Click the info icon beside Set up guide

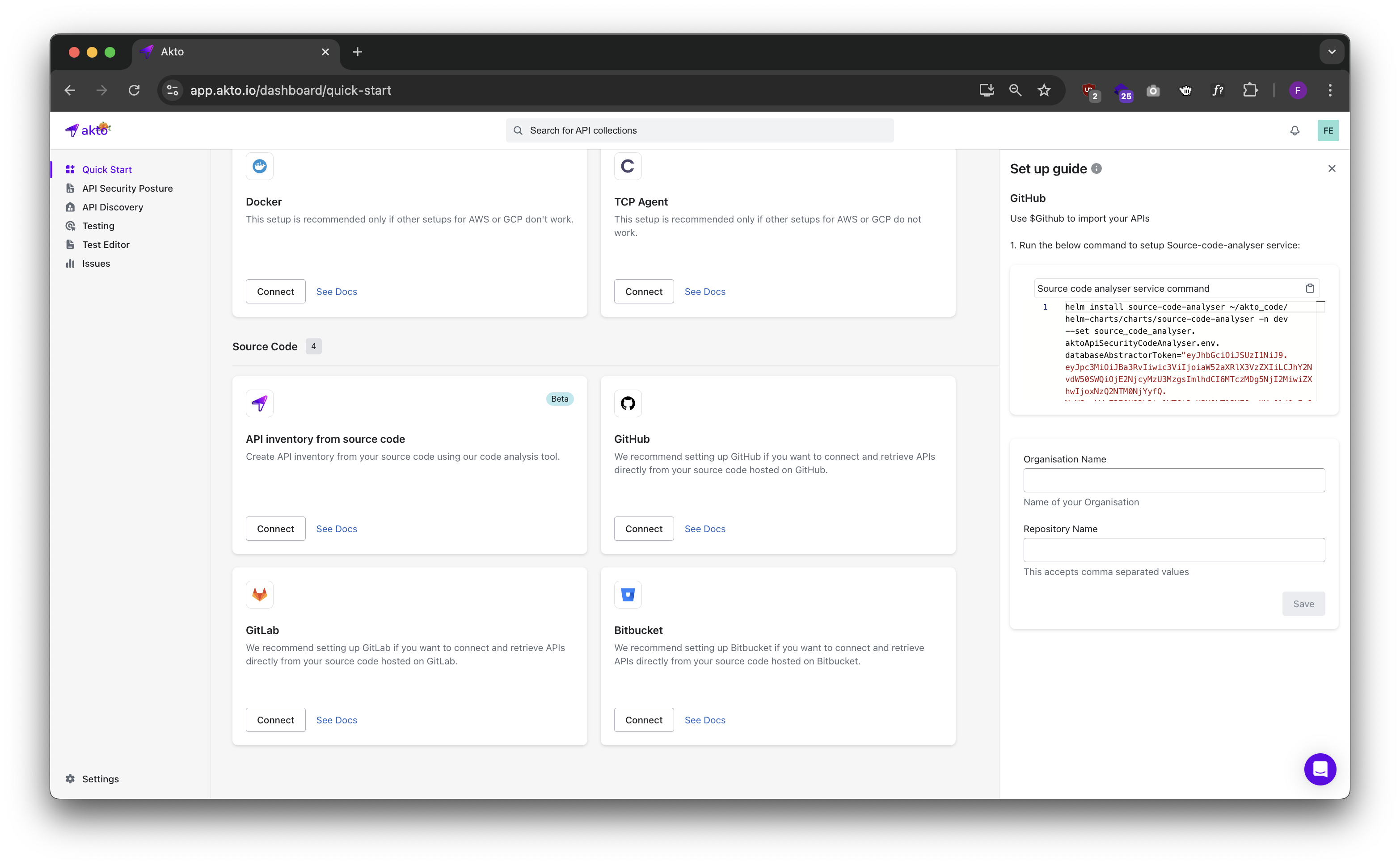pyautogui.click(x=1096, y=169)
